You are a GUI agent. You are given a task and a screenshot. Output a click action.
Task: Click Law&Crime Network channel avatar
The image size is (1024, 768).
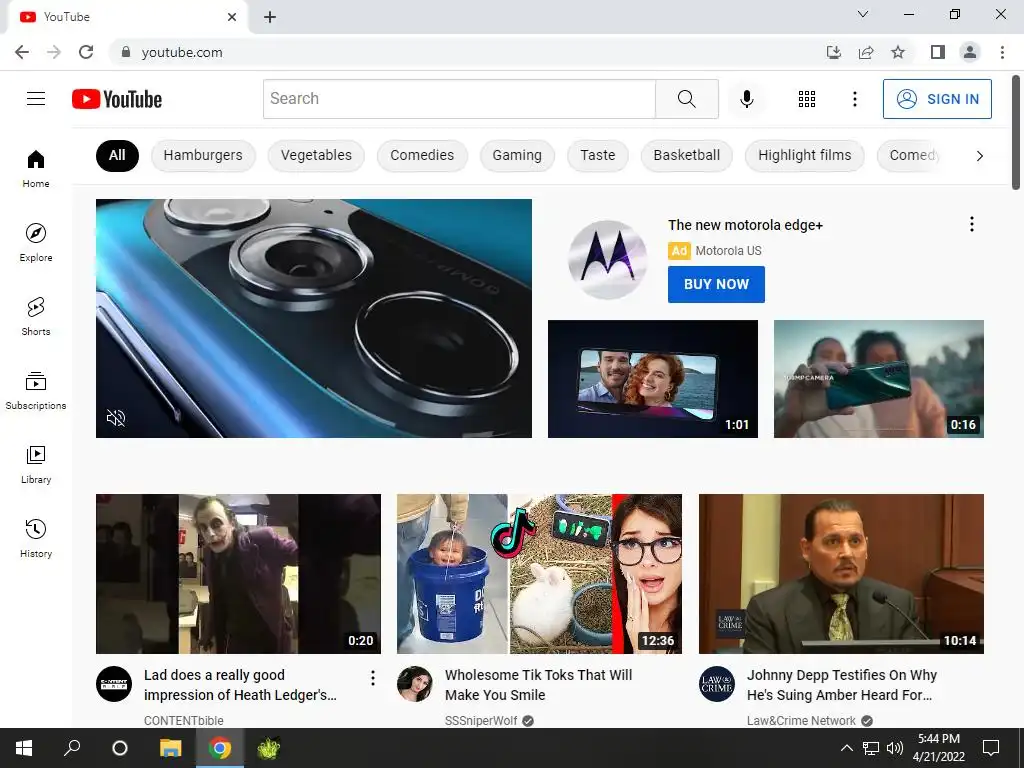click(x=716, y=684)
